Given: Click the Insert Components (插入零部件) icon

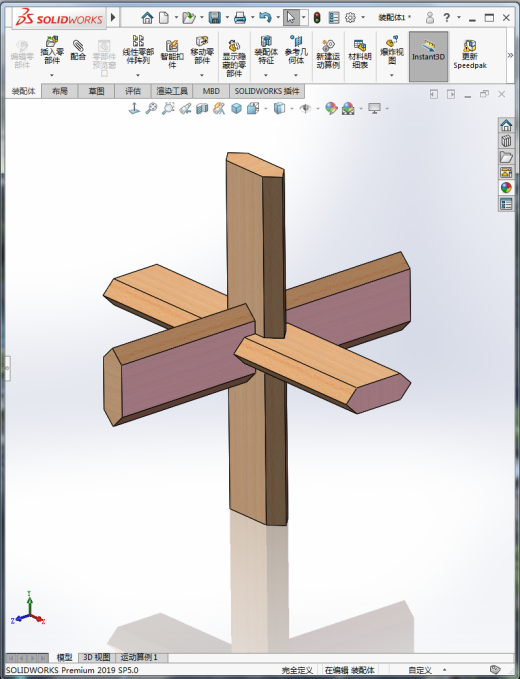Looking at the screenshot, I should 52,49.
